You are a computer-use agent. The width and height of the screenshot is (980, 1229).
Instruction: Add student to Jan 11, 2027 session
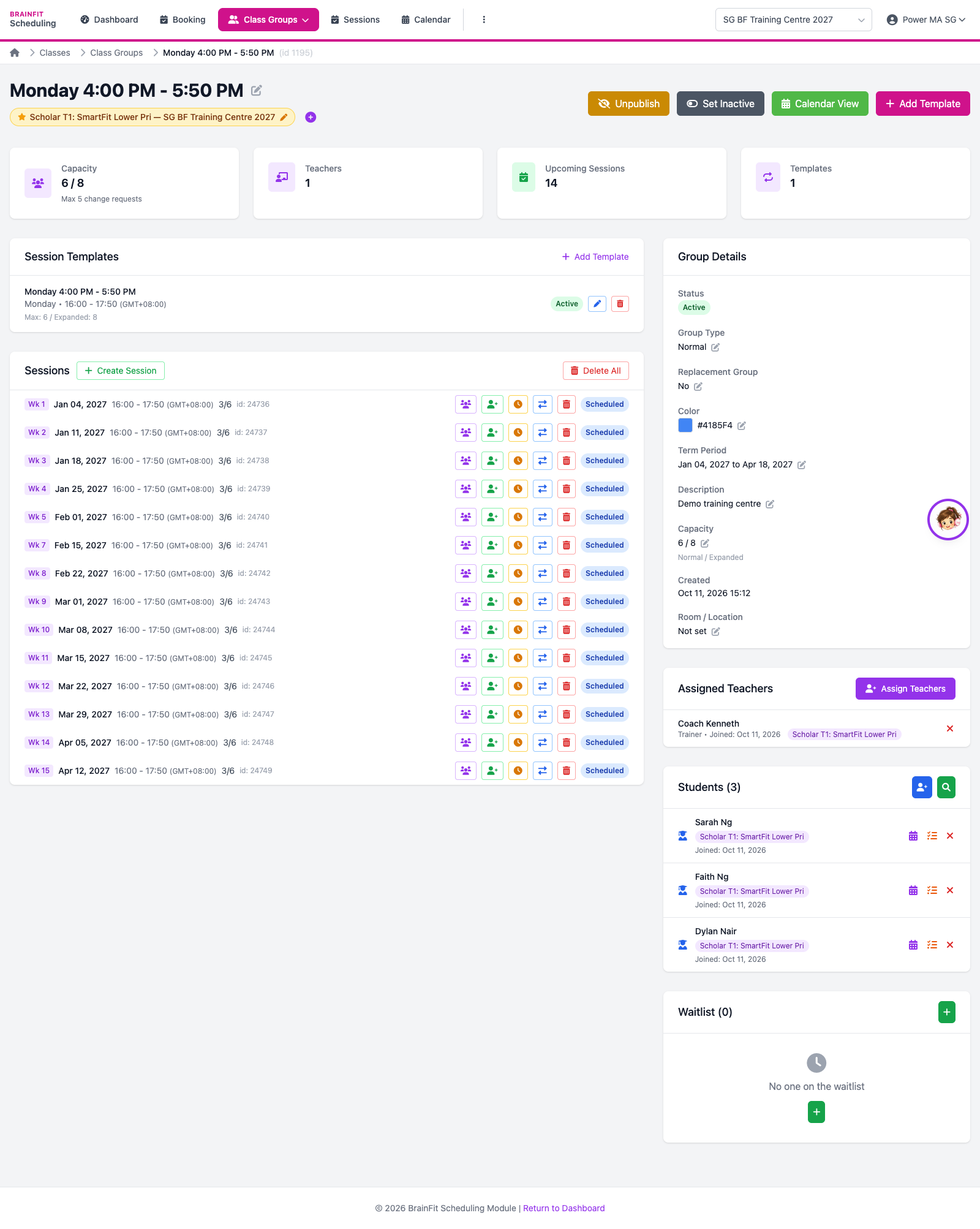point(492,433)
